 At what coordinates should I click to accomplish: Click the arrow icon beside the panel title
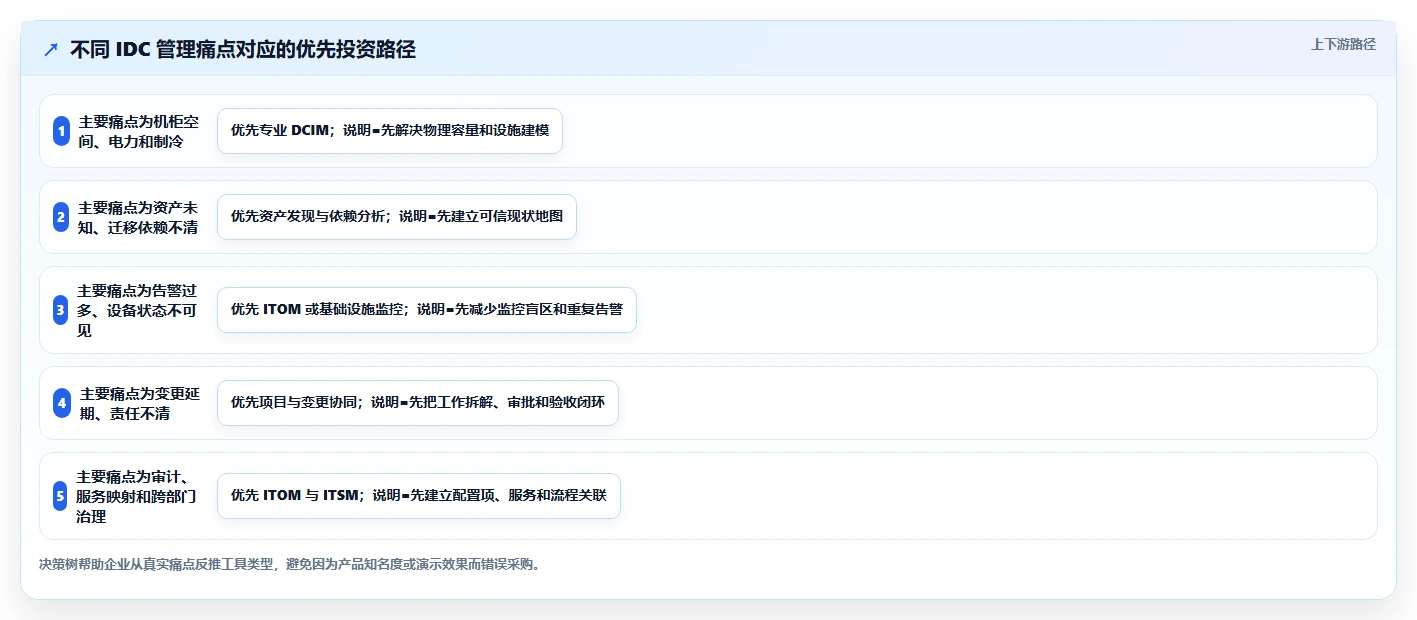tap(51, 50)
